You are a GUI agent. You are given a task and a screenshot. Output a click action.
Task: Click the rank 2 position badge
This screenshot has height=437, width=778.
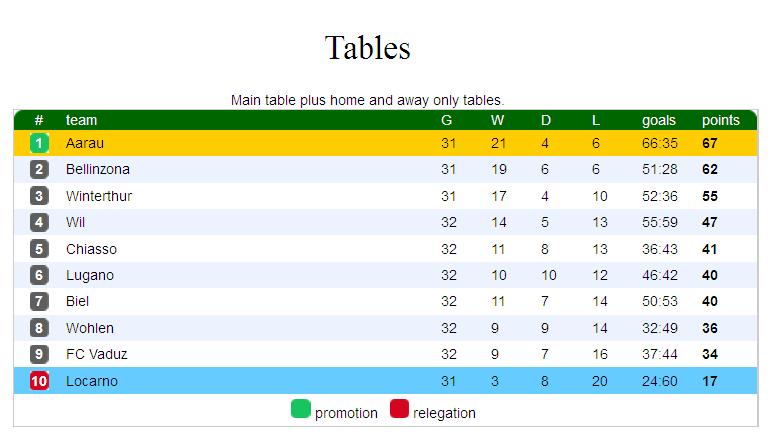point(39,170)
